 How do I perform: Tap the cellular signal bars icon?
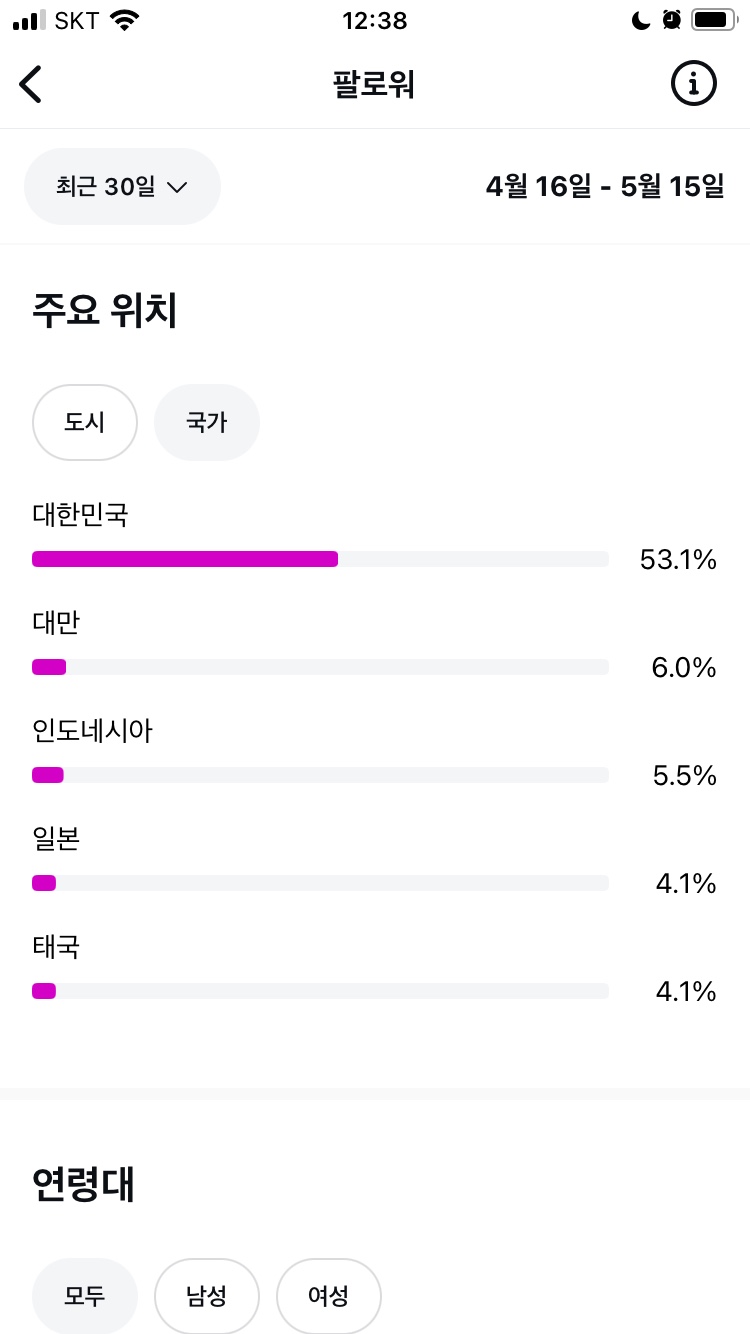[30, 20]
